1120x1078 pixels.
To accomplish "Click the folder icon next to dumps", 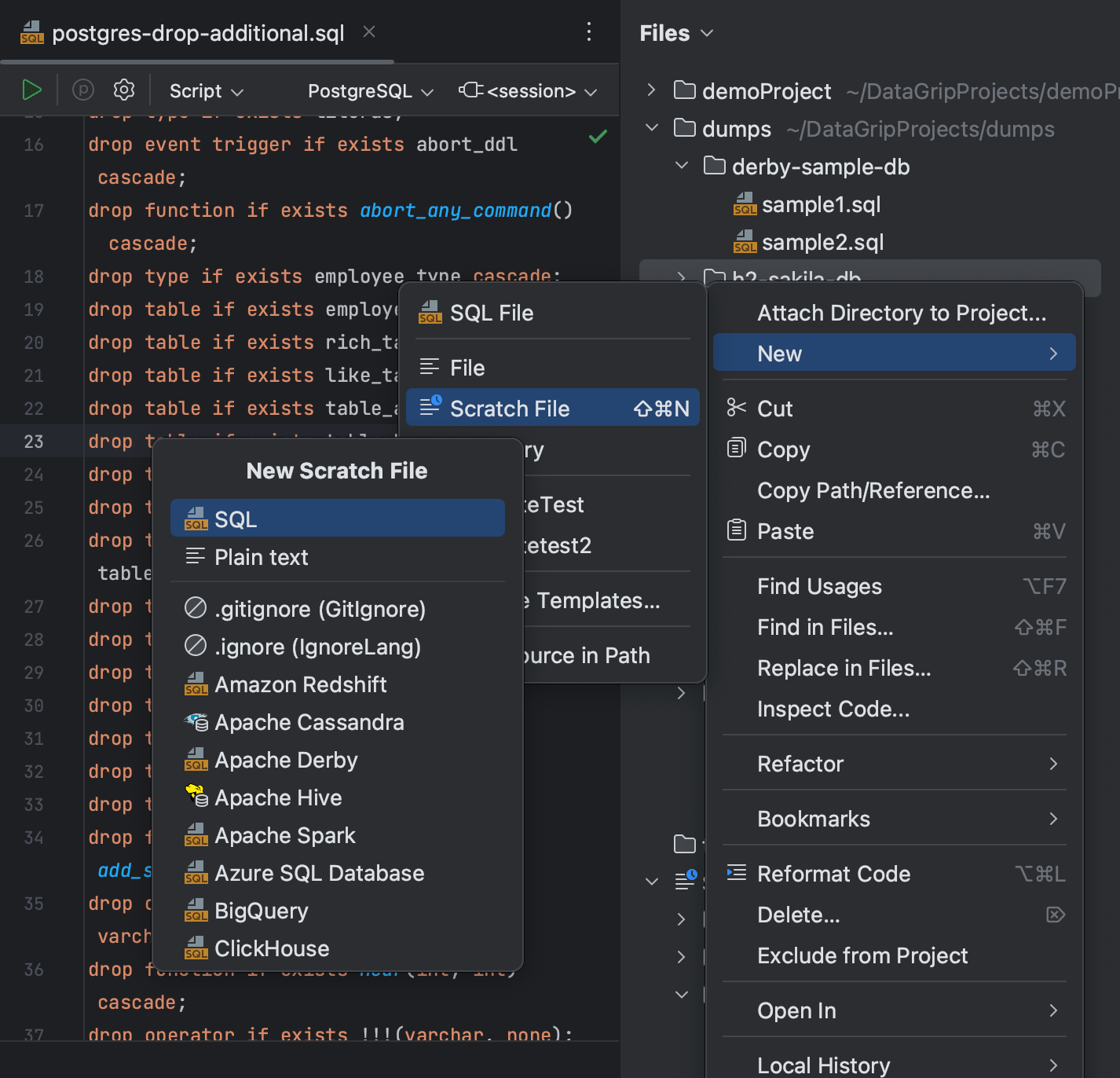I will point(685,128).
